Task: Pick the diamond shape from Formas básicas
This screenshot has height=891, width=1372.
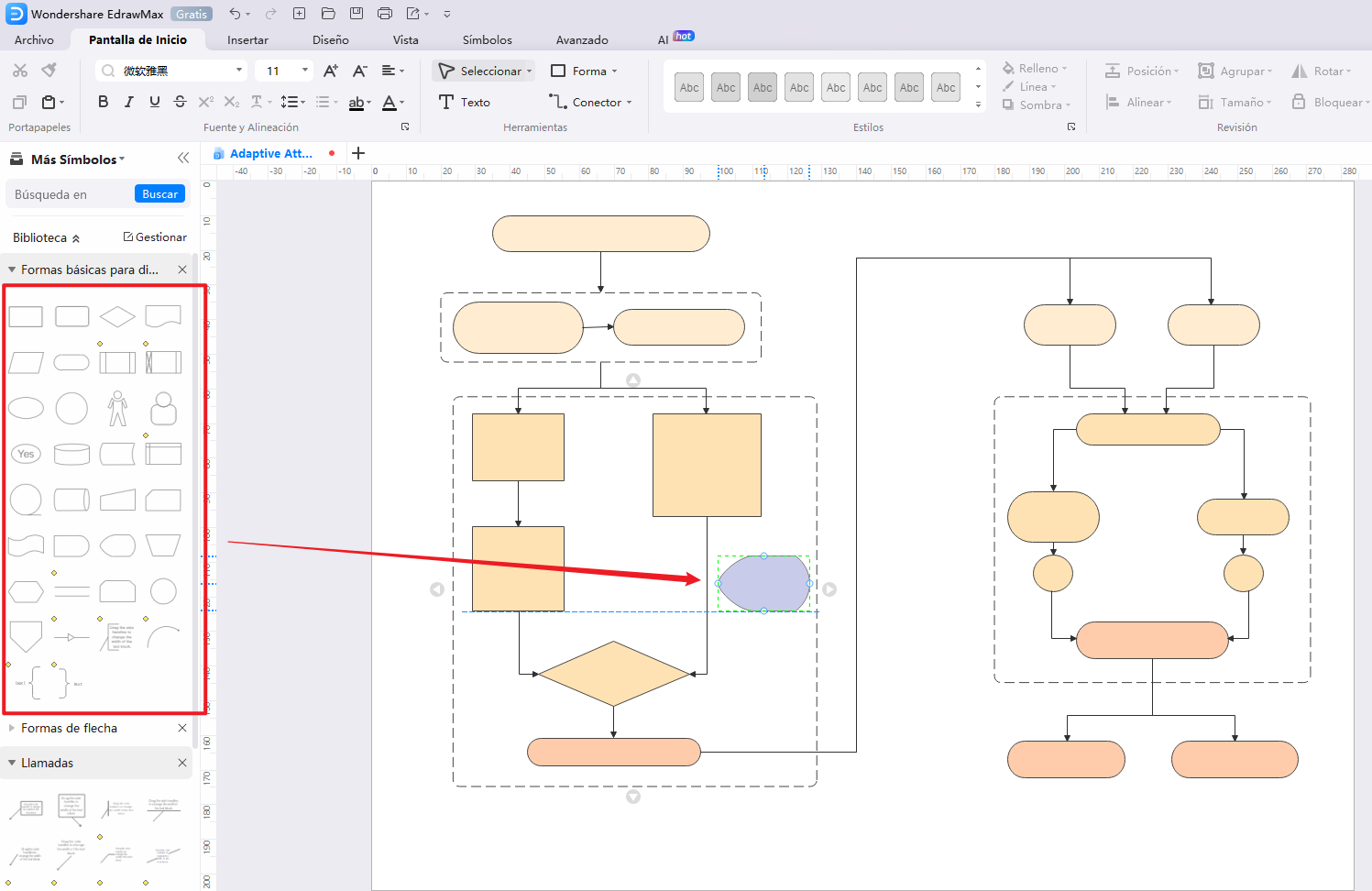Action: click(x=117, y=316)
